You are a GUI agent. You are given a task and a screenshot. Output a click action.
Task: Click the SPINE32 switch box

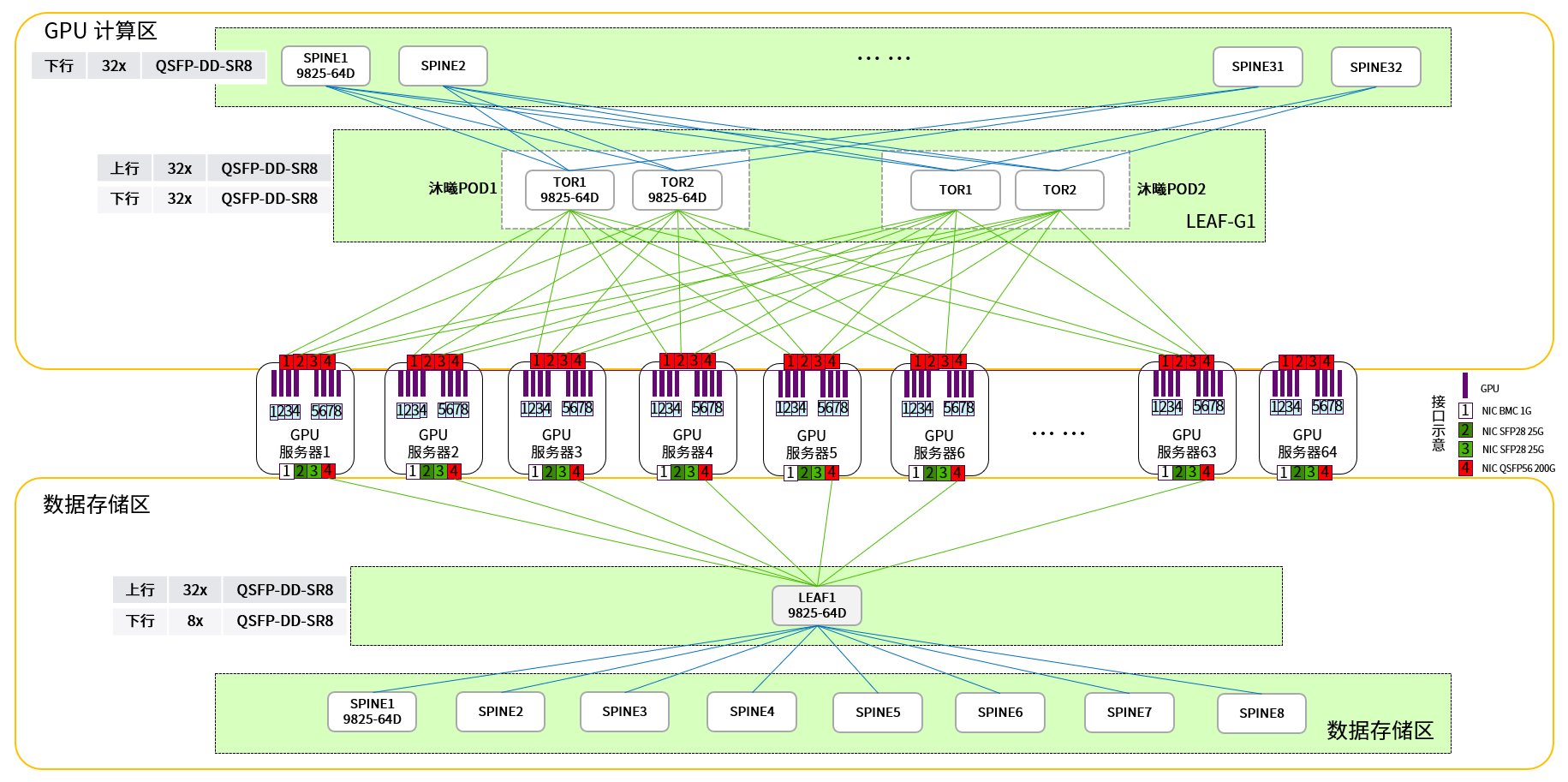[x=1375, y=67]
